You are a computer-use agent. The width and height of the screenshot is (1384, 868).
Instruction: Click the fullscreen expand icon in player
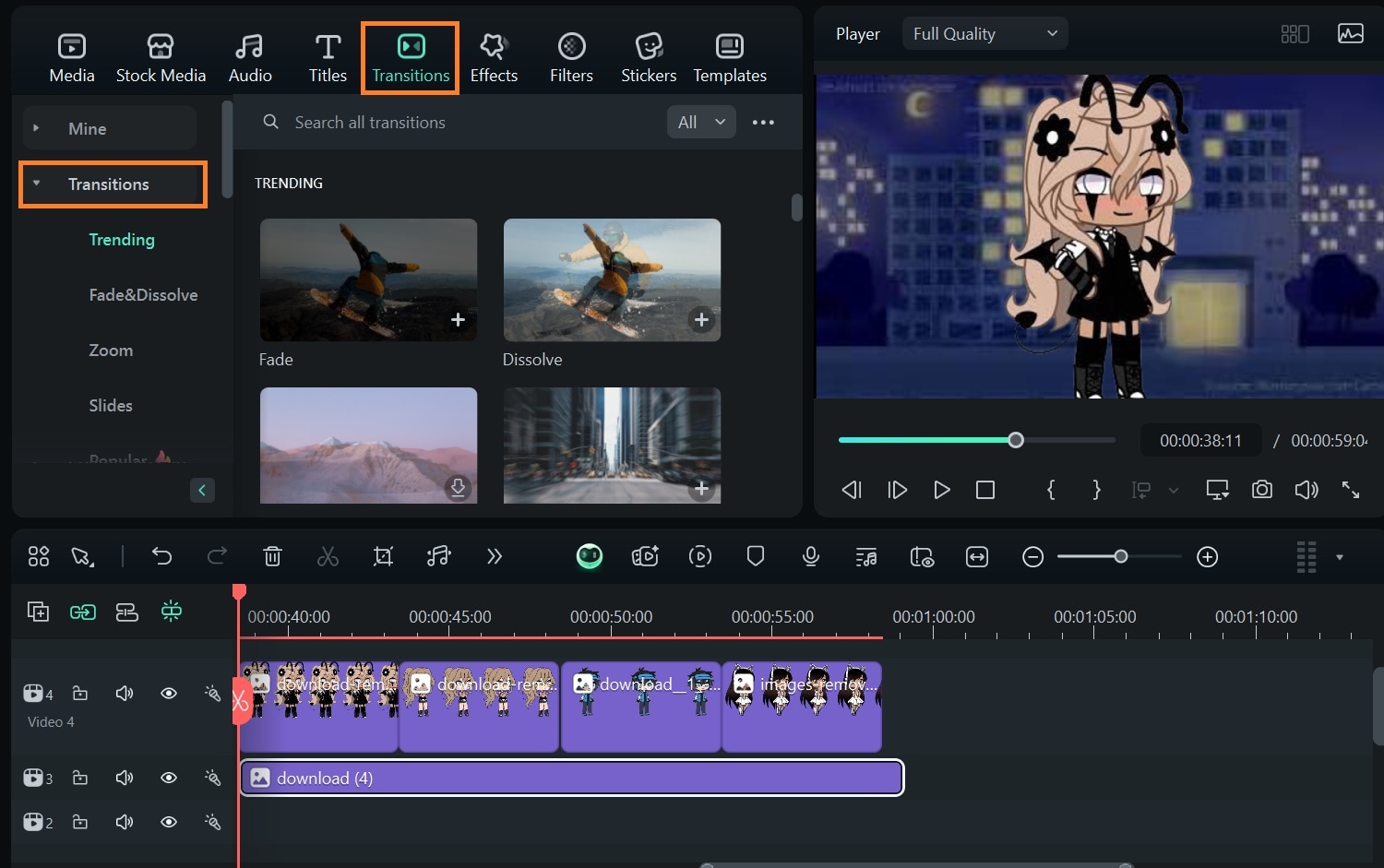pyautogui.click(x=1351, y=490)
